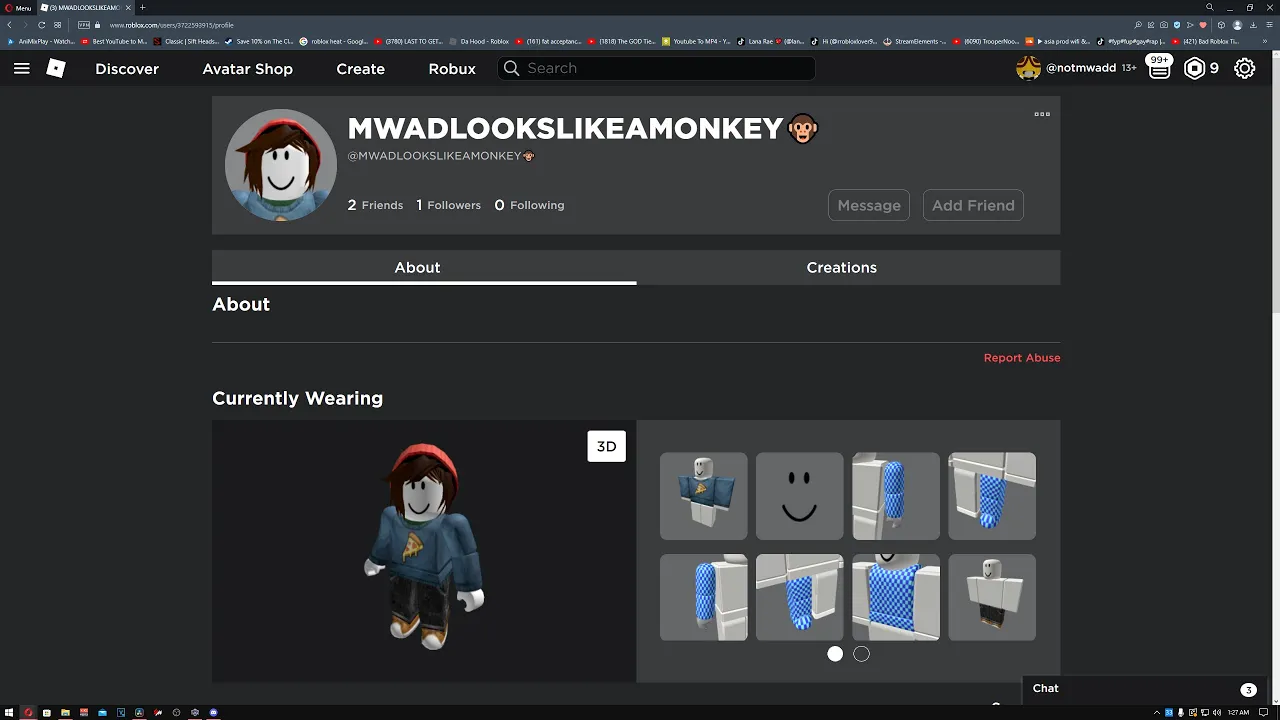
Task: Click the Roblox logo home icon
Action: click(x=56, y=68)
